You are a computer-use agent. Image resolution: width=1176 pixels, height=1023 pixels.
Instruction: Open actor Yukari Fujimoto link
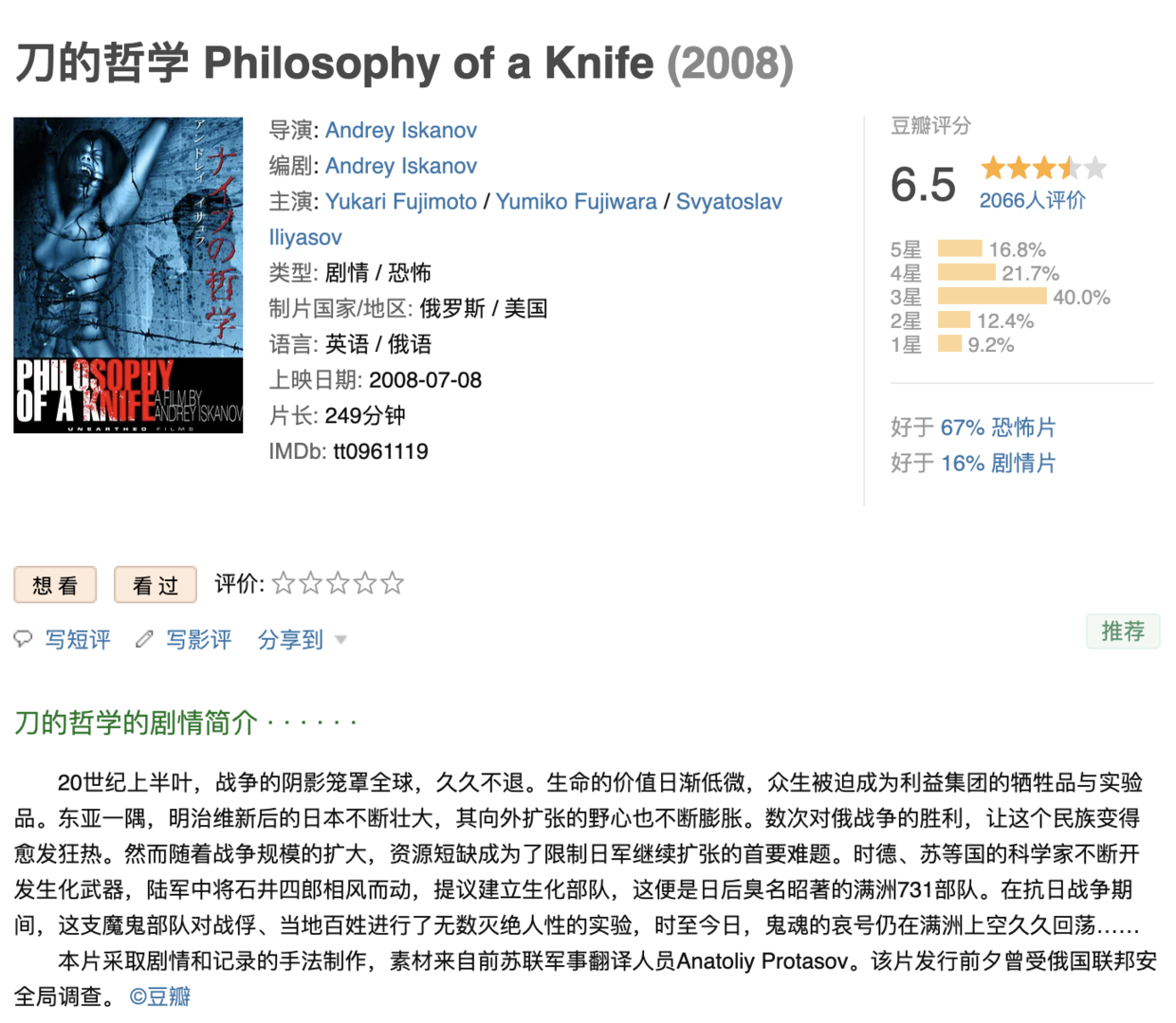point(400,202)
